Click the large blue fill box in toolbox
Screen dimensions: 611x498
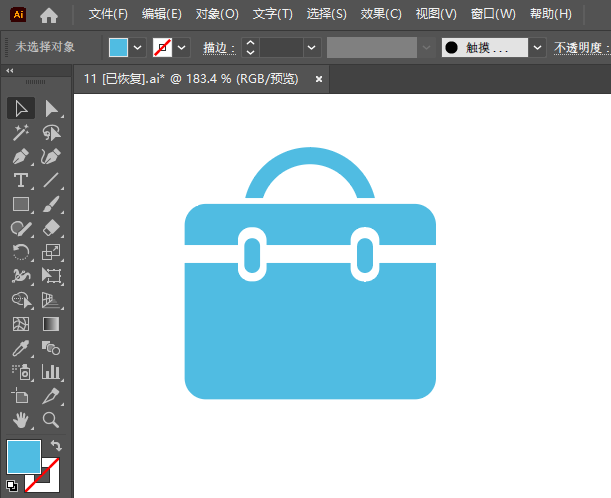24,457
